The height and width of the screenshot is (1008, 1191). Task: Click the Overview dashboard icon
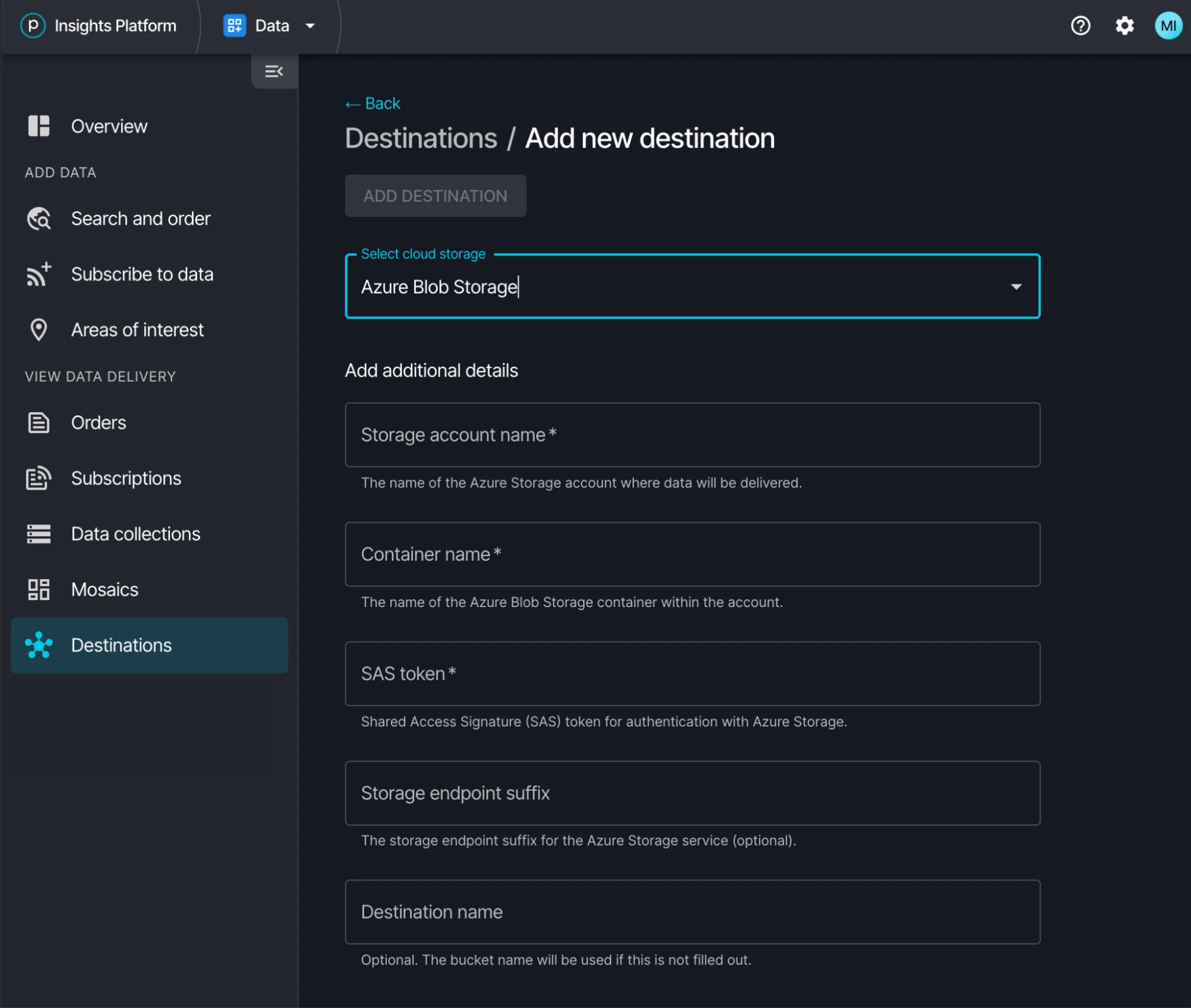click(39, 126)
